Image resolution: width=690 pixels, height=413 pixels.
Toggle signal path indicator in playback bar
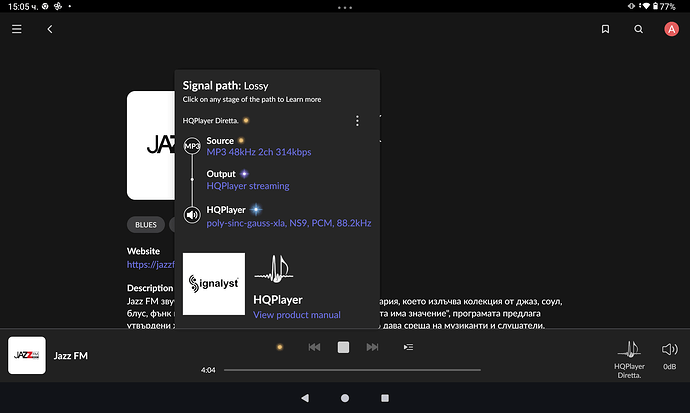click(279, 347)
